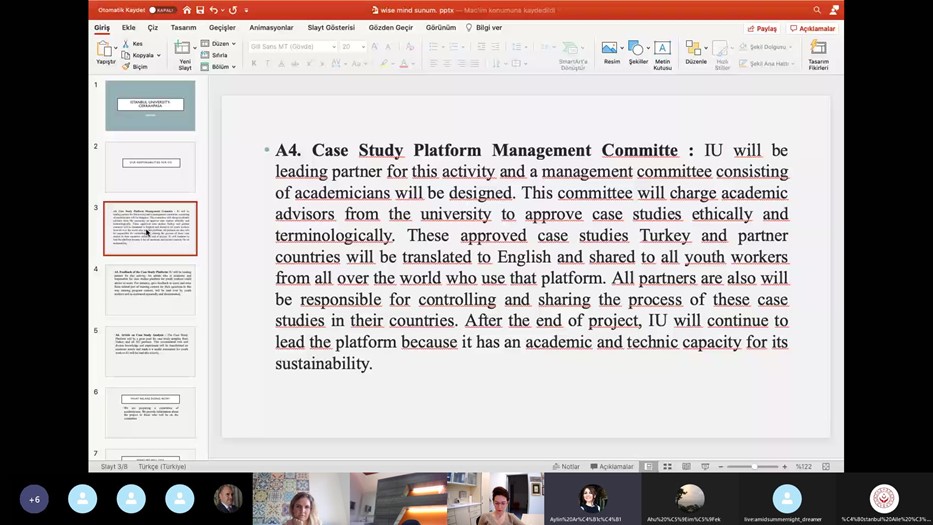
Task: Insert a picture with Resim icon
Action: pos(611,50)
